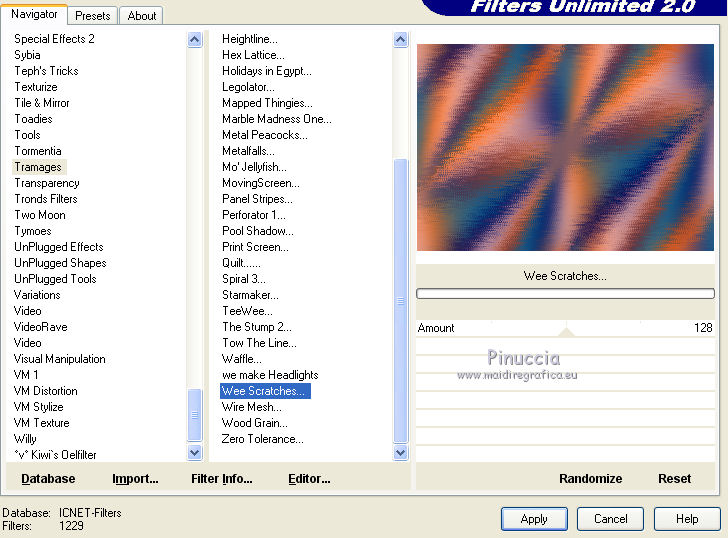
Task: Select UnPlugged Effects category
Action: point(59,247)
